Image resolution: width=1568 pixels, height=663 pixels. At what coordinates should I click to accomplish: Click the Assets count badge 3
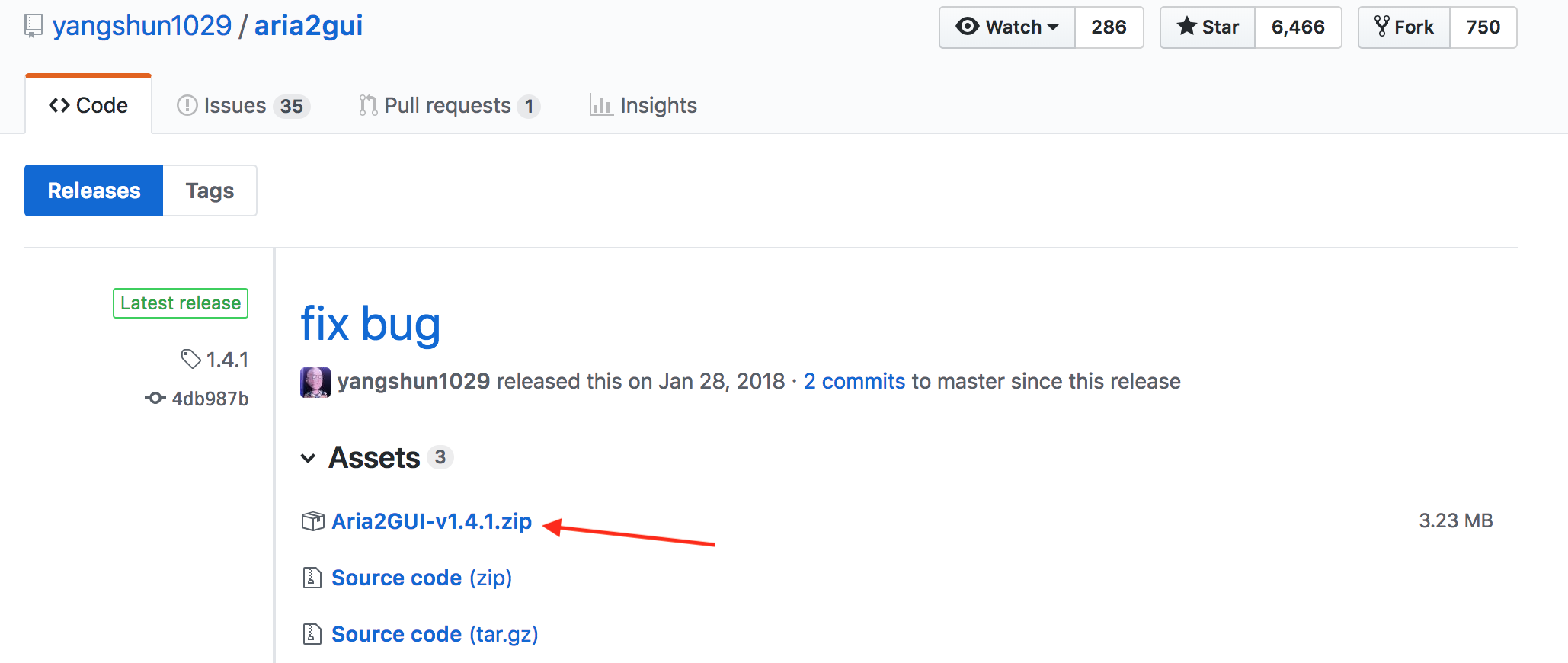440,457
